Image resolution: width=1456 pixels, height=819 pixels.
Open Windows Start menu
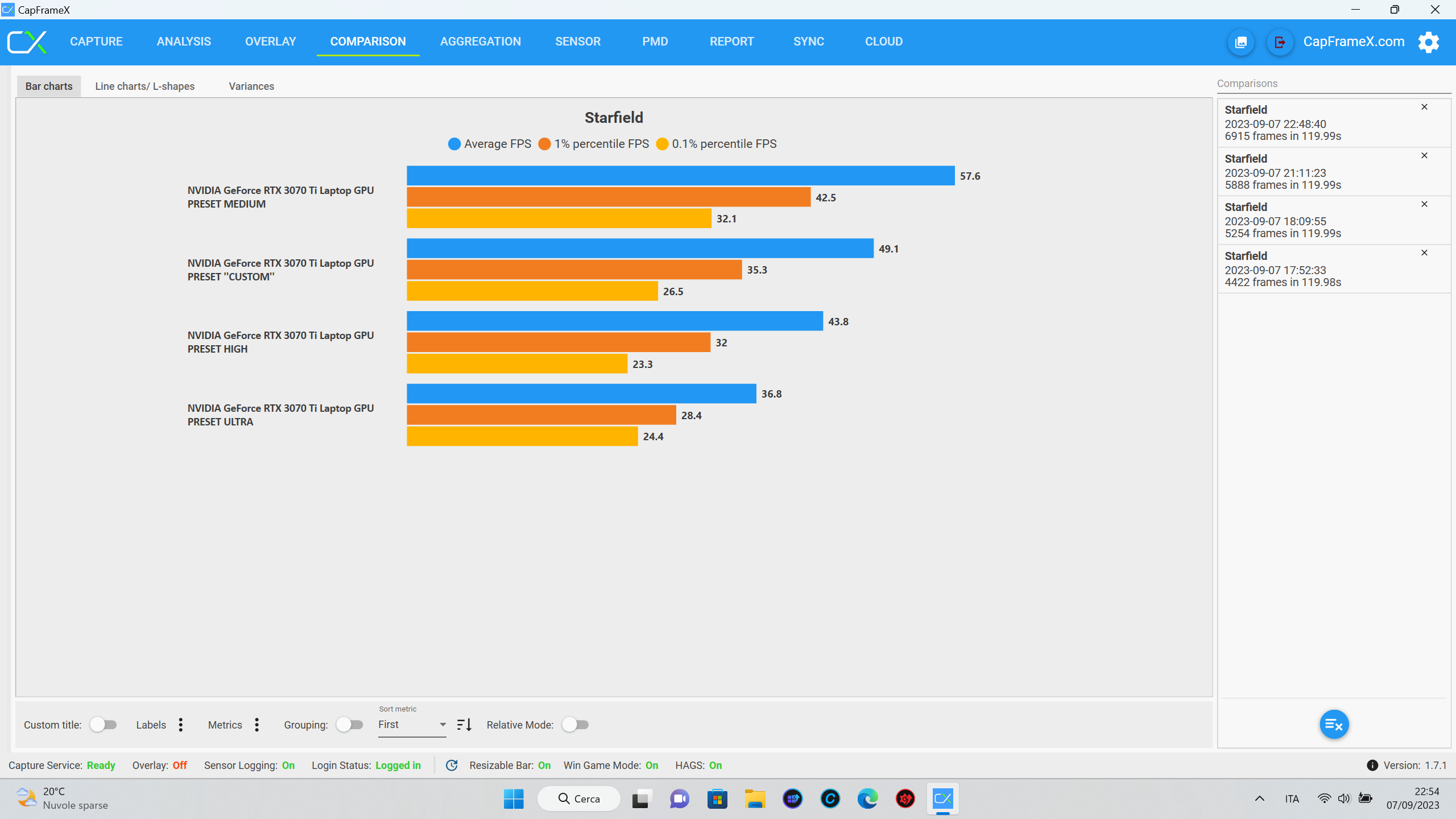514,799
